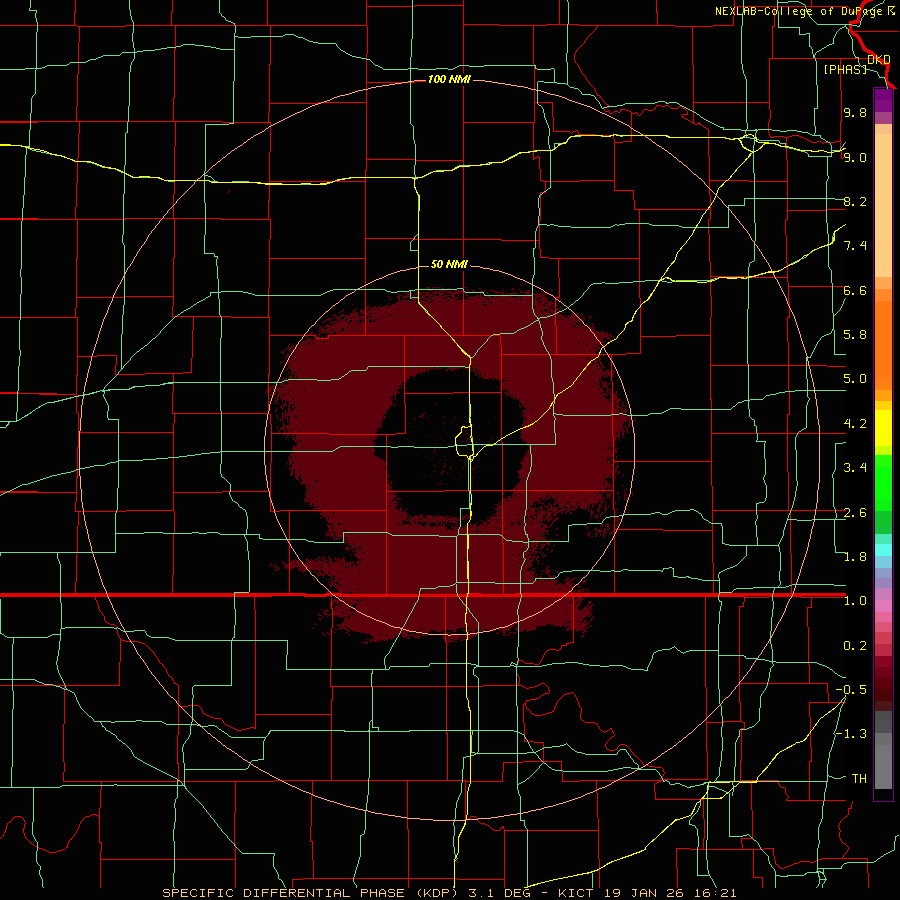Click the TH threshold label
The image size is (900, 900).
(x=859, y=779)
